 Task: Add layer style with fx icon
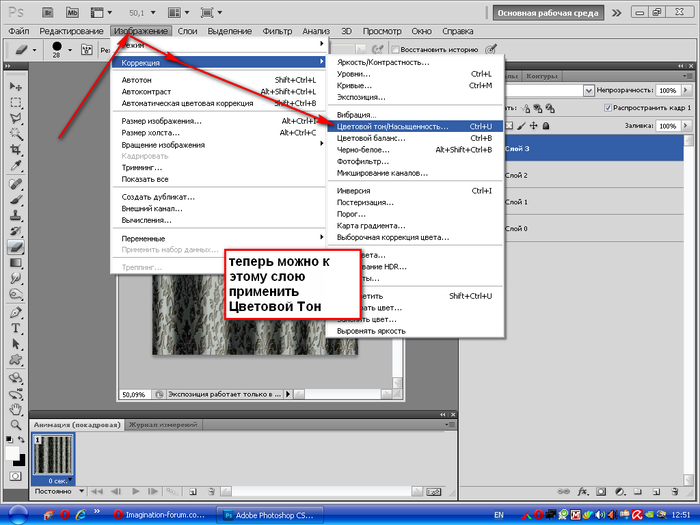coord(582,492)
